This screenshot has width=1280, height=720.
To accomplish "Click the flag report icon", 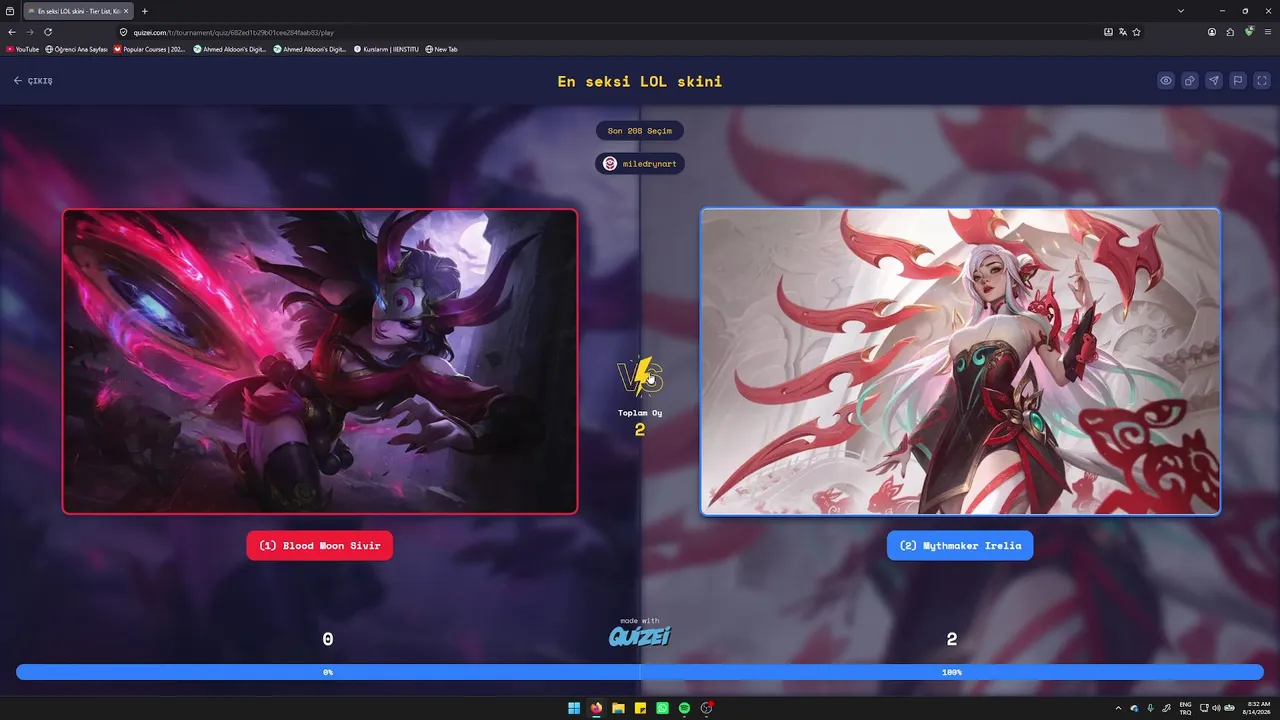I will [1238, 81].
